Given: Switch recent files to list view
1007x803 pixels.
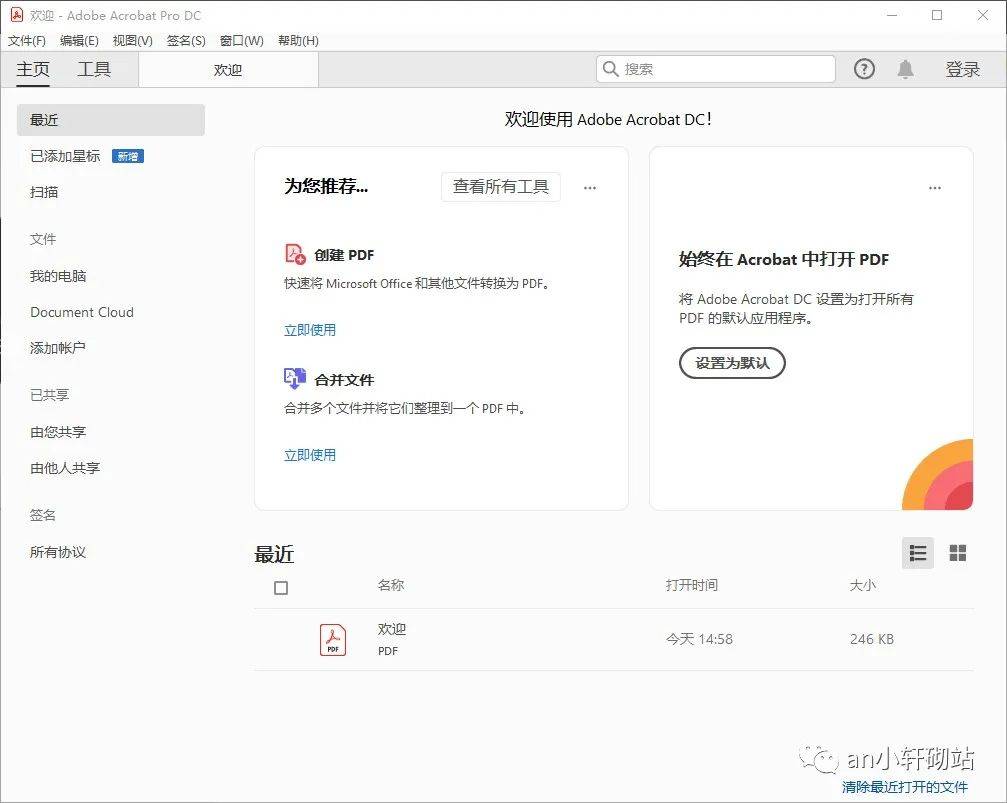Looking at the screenshot, I should (918, 553).
